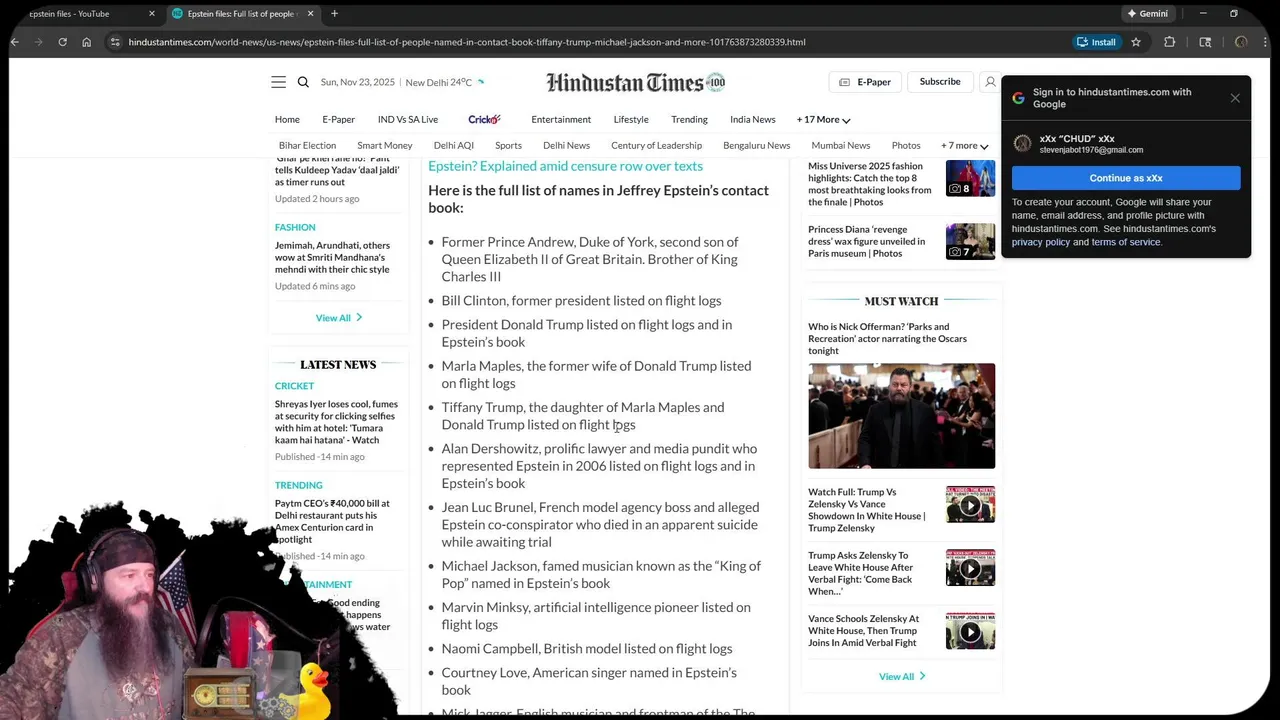Open the Lifestyle section

(x=631, y=119)
